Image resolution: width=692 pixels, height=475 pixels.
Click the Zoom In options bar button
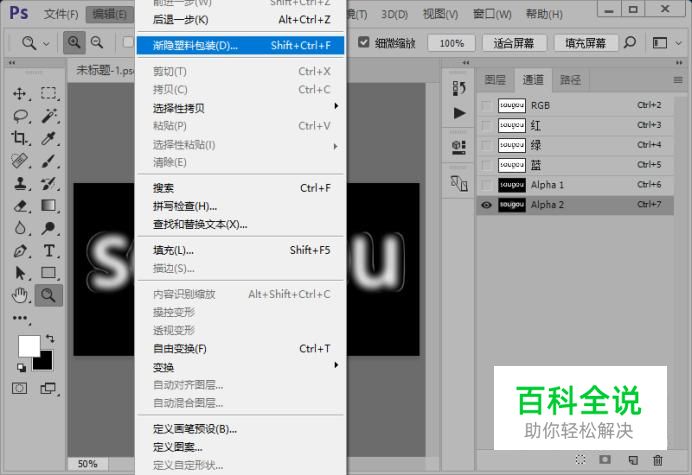[74, 42]
